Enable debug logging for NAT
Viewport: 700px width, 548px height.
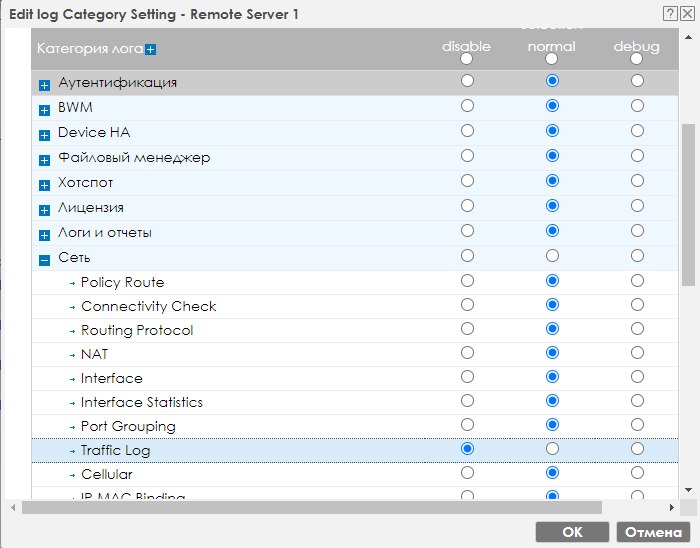[x=637, y=353]
